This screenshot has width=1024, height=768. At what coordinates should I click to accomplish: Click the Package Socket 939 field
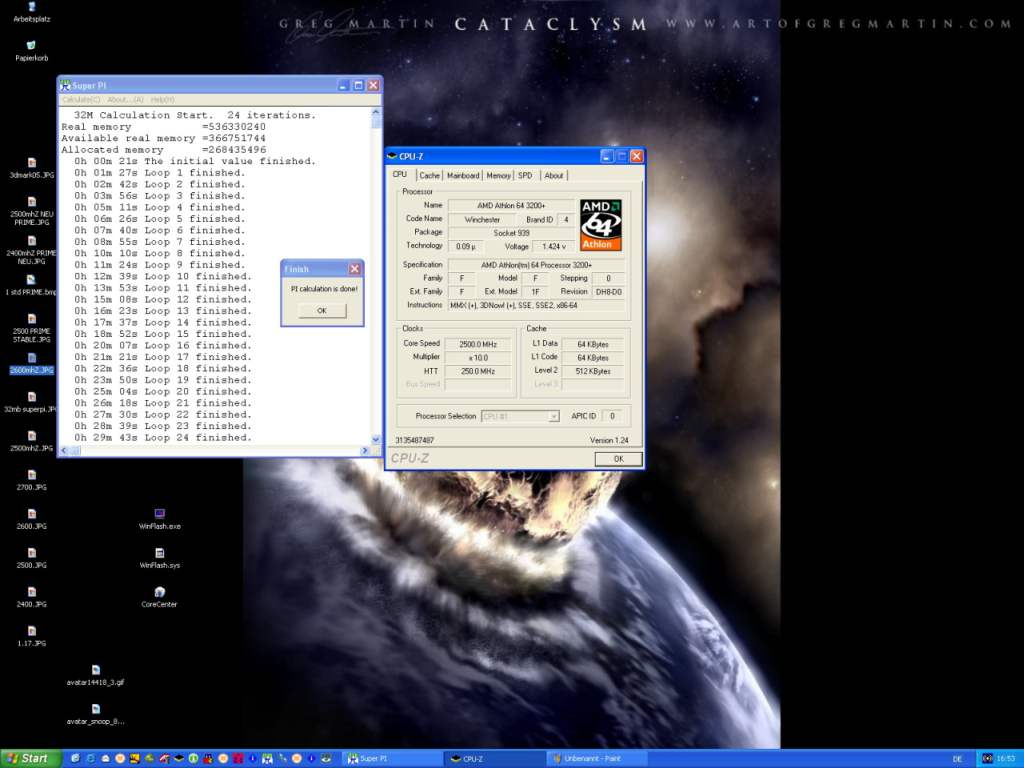511,233
